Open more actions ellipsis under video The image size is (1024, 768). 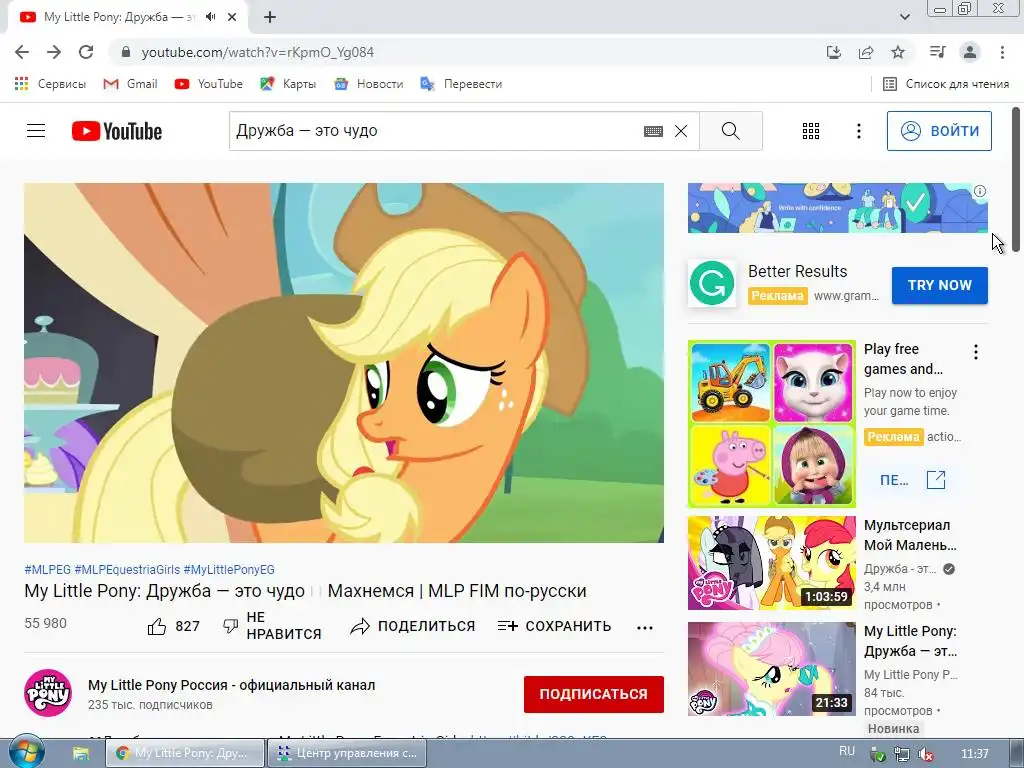(645, 628)
